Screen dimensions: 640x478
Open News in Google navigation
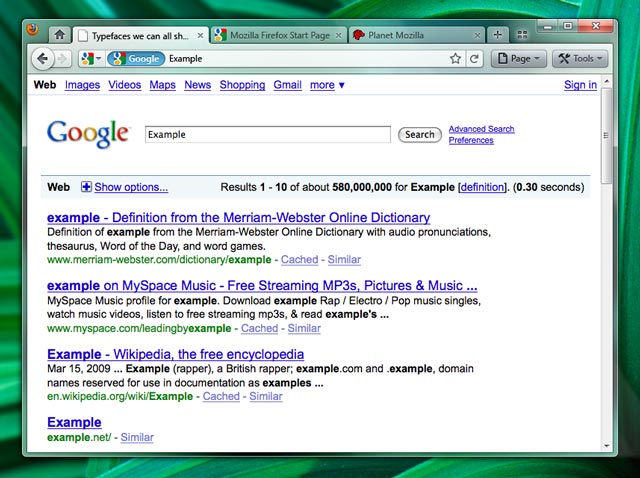[x=198, y=85]
